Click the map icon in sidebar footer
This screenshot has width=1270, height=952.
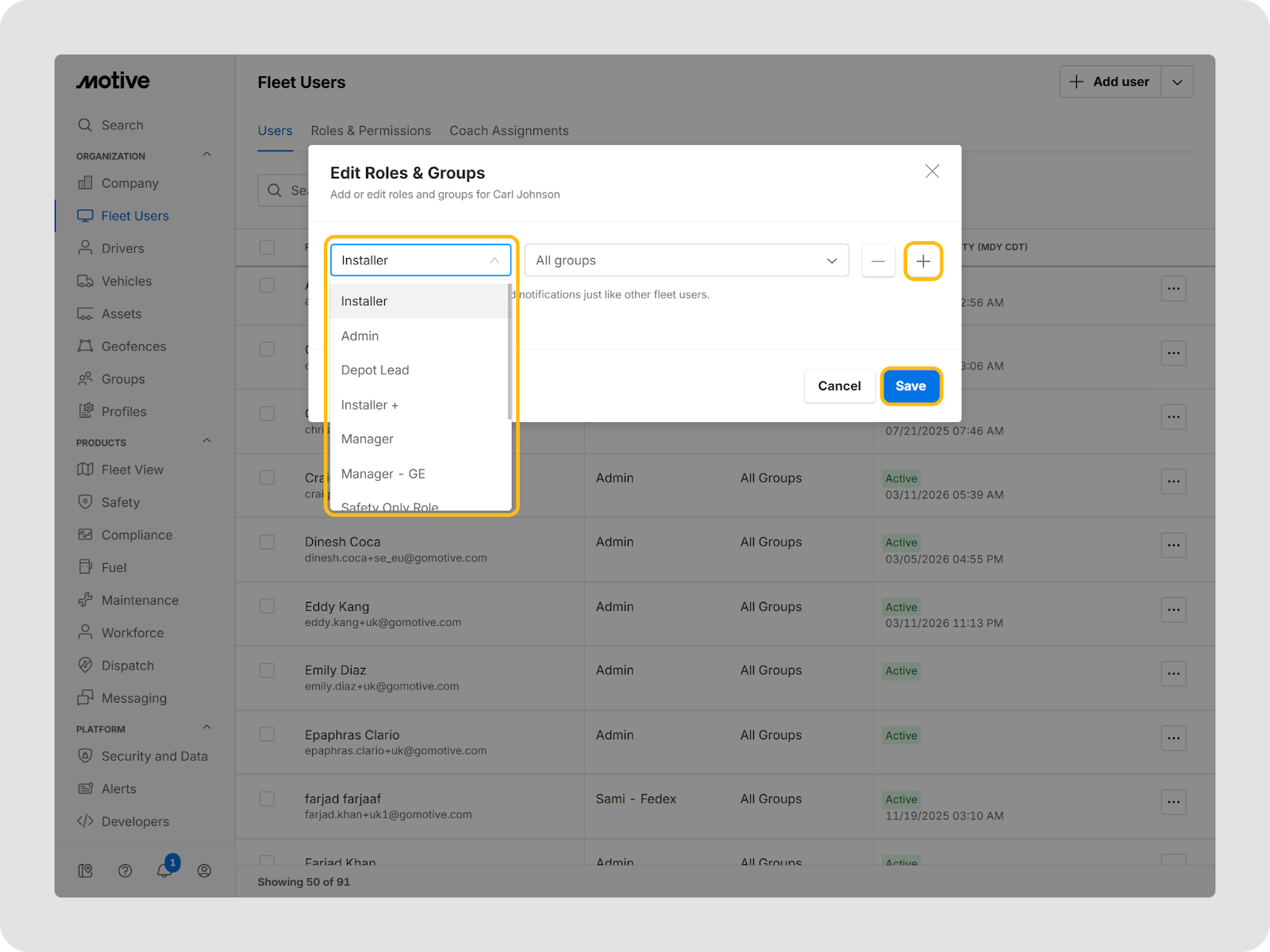(x=86, y=870)
